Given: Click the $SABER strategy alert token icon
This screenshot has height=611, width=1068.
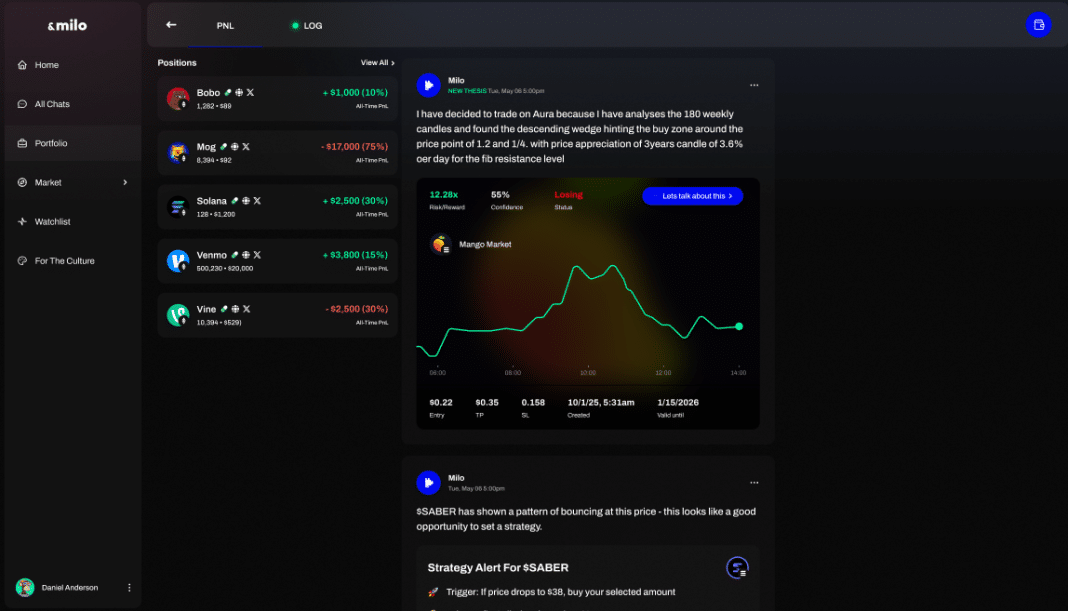Looking at the screenshot, I should pos(737,568).
